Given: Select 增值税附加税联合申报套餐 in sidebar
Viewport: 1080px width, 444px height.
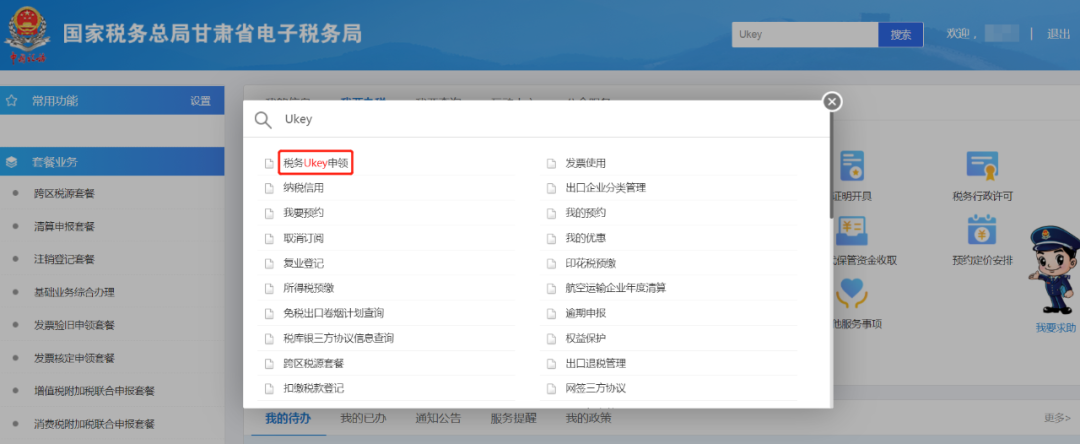Looking at the screenshot, I should tap(94, 391).
